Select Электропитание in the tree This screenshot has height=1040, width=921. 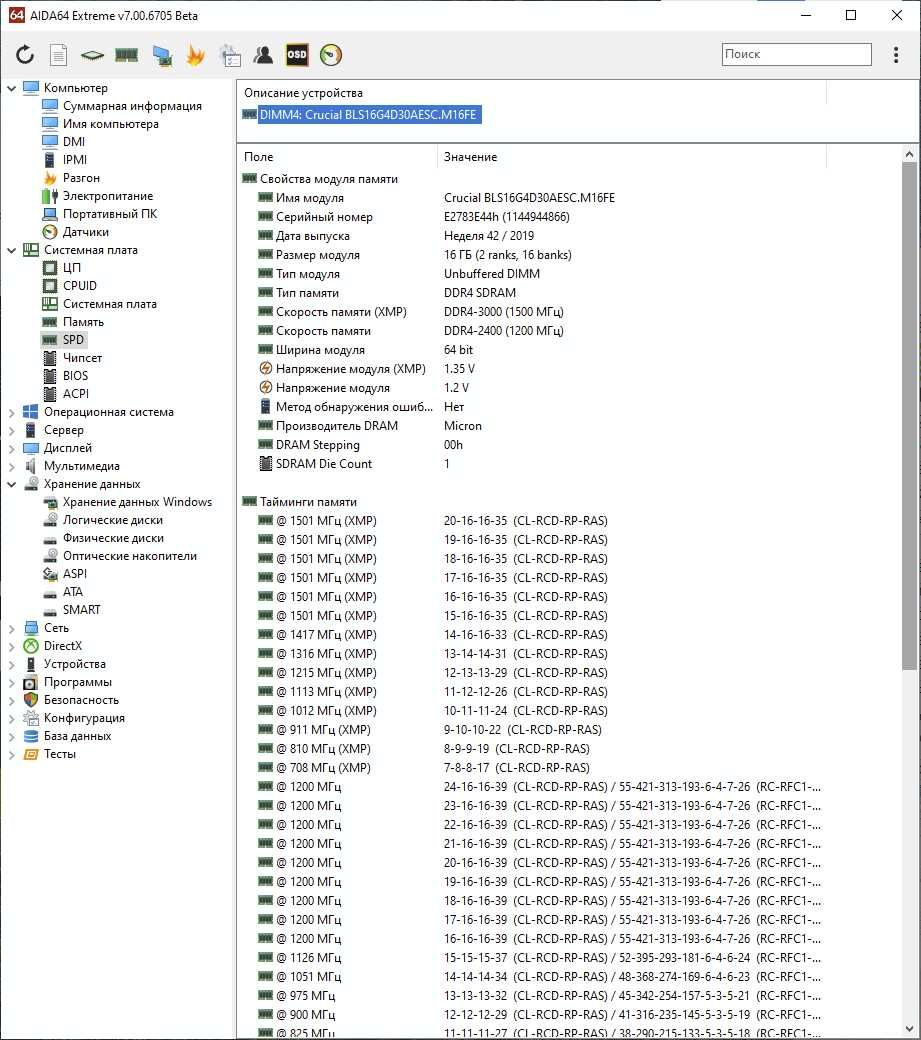pos(108,196)
